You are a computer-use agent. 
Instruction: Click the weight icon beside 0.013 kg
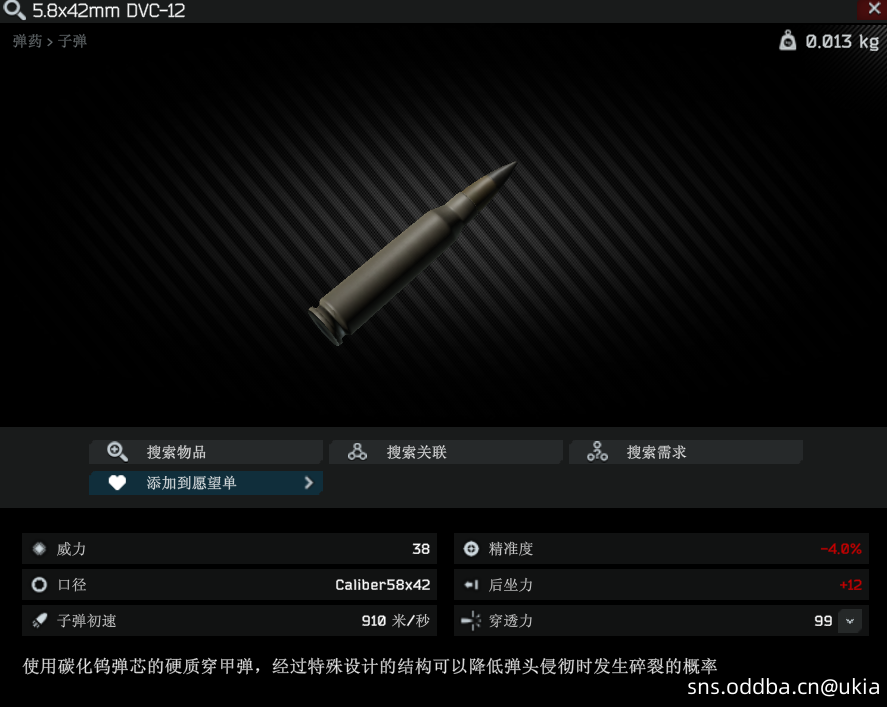click(x=788, y=41)
